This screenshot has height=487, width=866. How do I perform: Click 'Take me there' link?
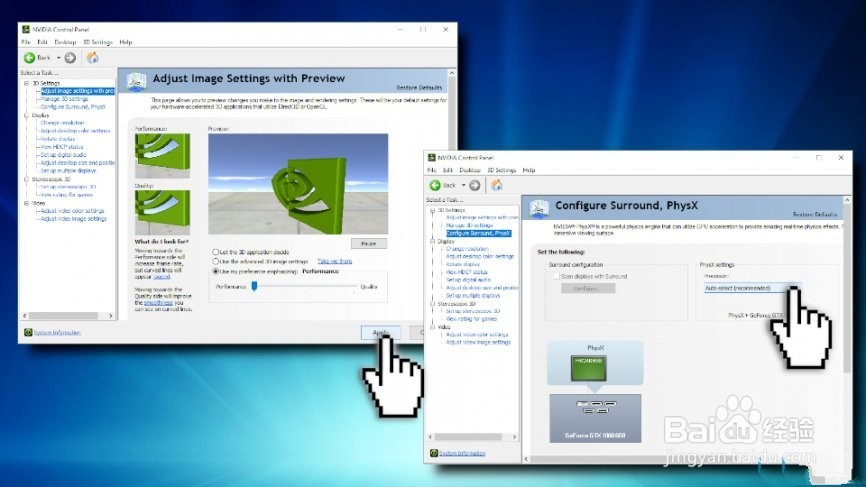click(x=335, y=261)
